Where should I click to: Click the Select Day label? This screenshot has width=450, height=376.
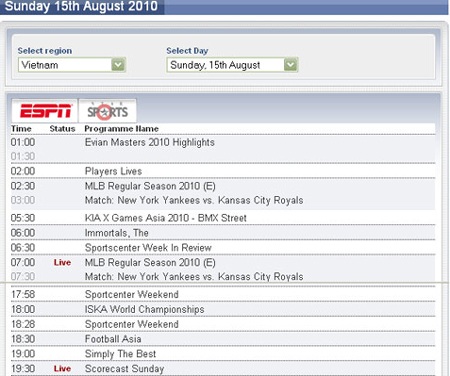(x=187, y=51)
